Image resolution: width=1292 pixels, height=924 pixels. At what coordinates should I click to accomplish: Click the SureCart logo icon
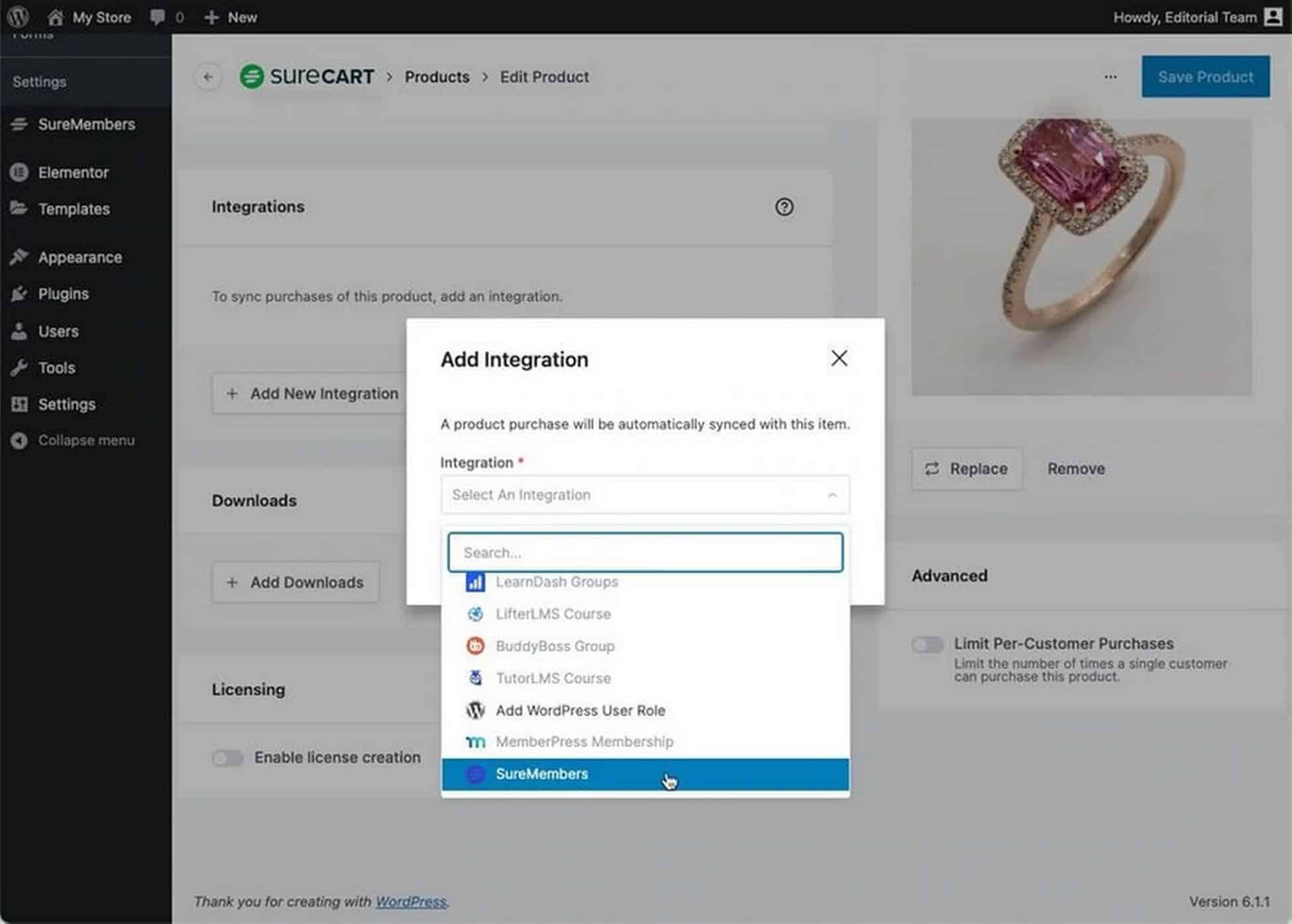click(252, 76)
